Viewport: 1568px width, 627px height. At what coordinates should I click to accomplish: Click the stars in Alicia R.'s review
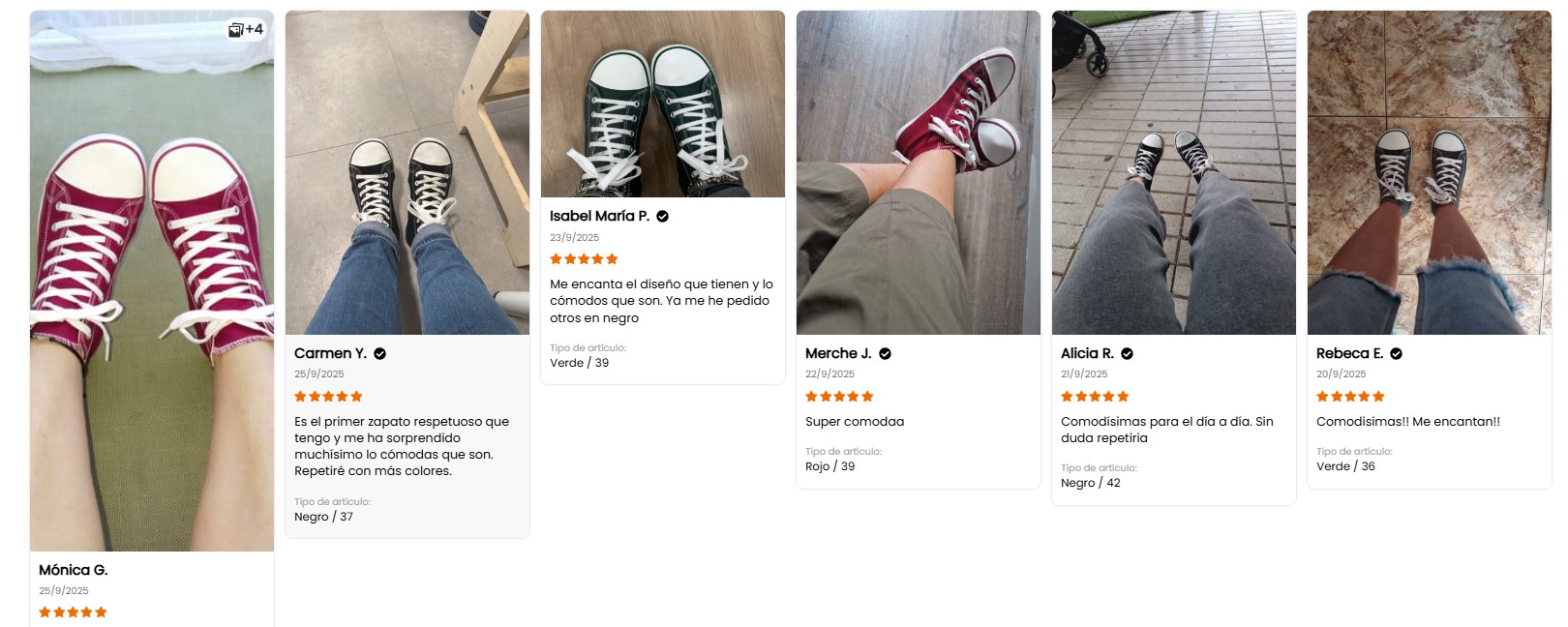click(x=1095, y=396)
